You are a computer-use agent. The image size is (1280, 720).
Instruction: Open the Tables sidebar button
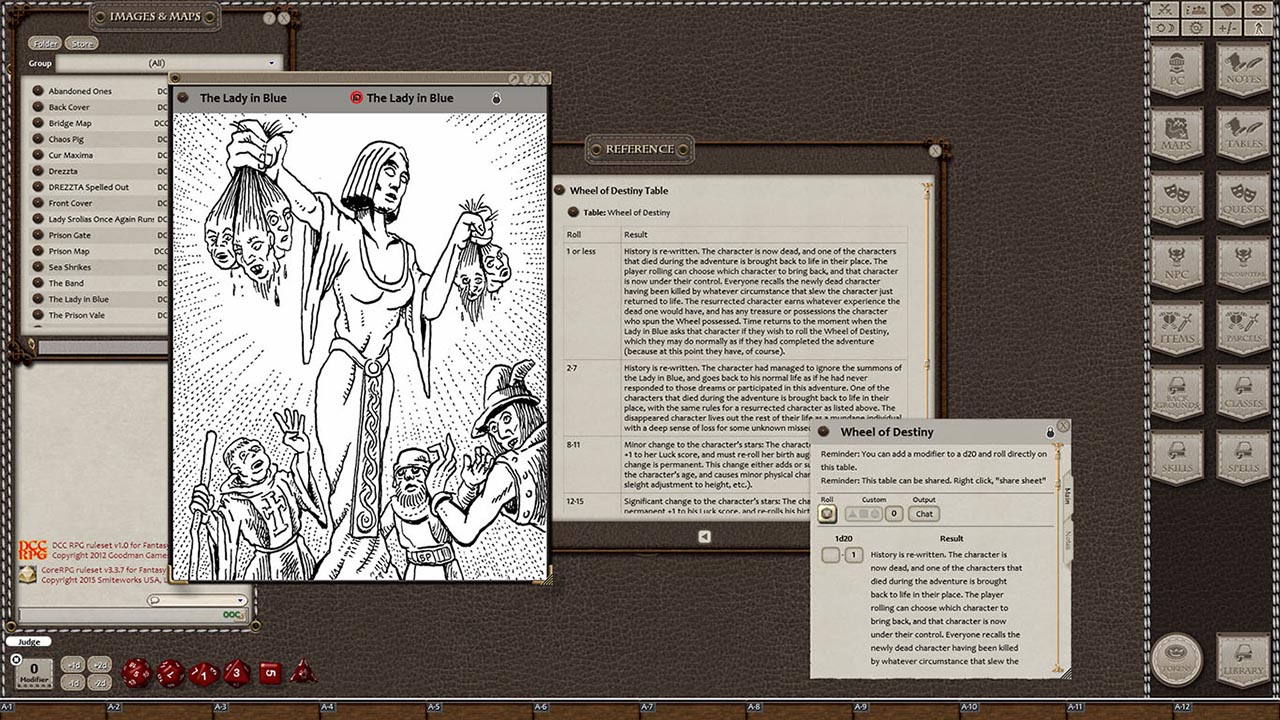(1243, 133)
